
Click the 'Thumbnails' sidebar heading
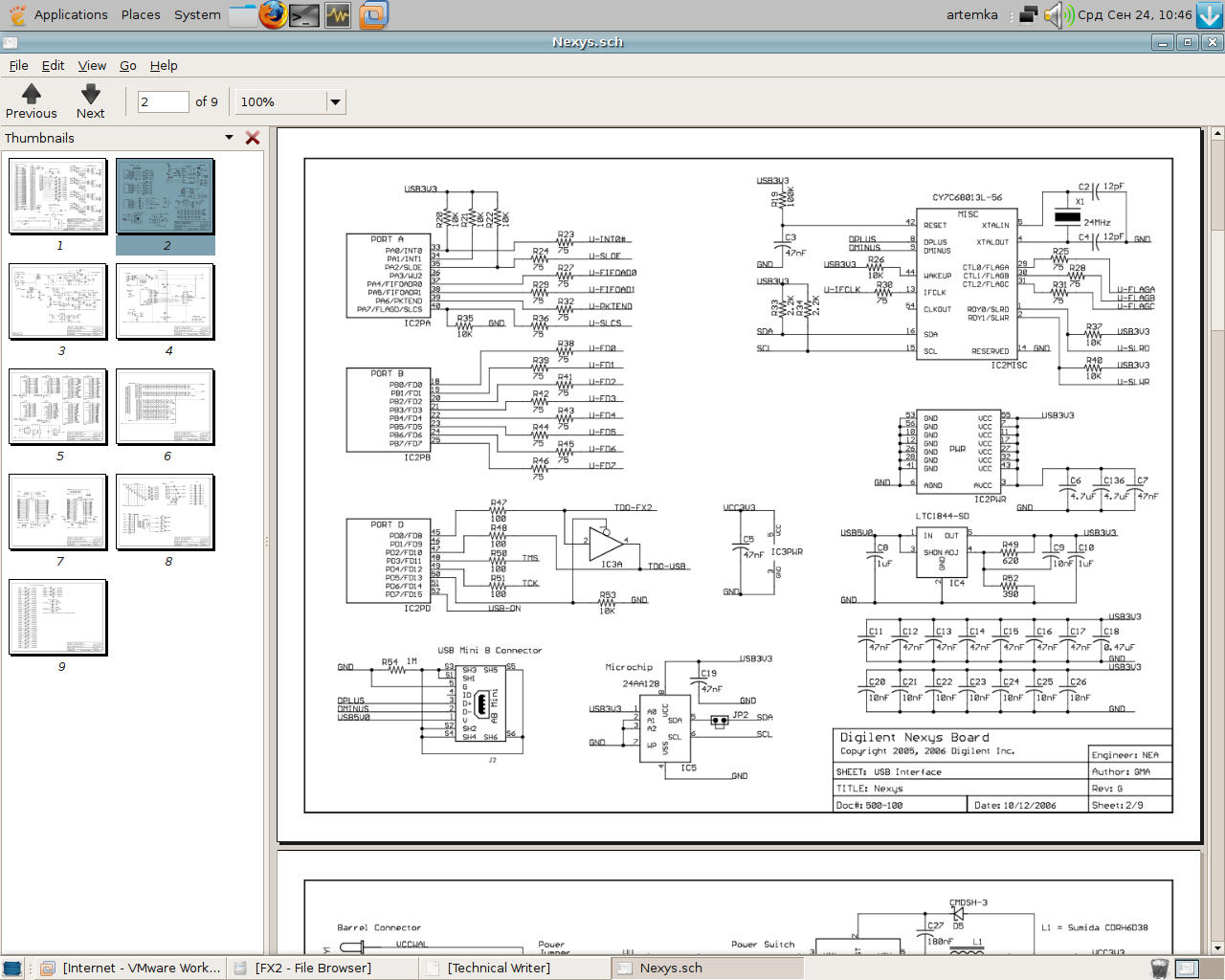click(39, 138)
